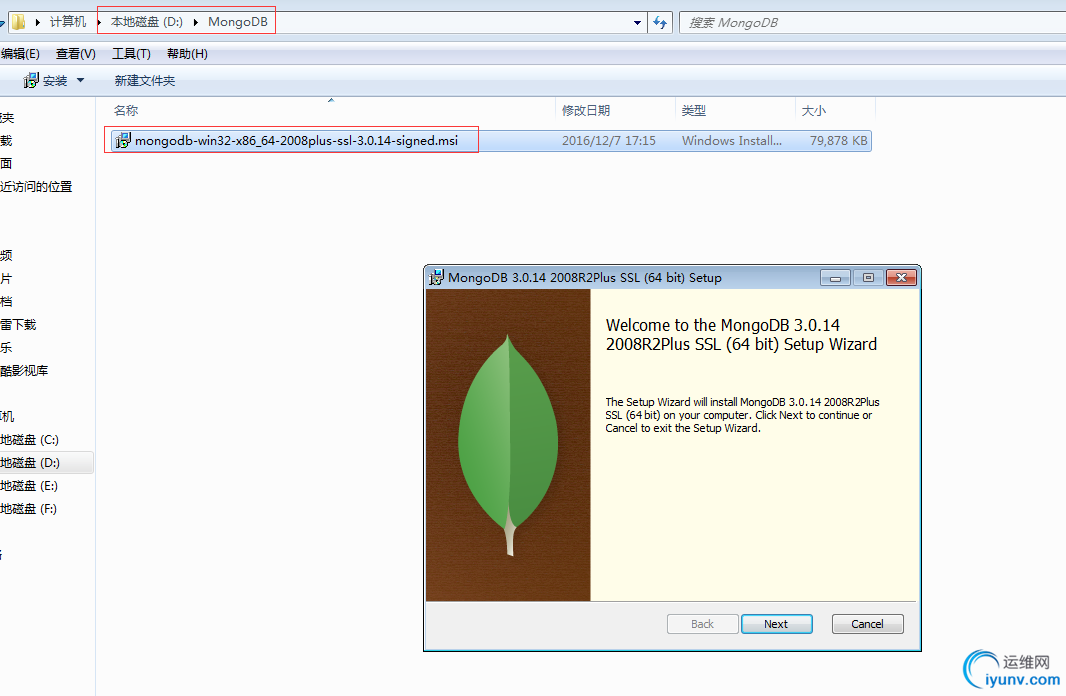Click the disabled Back button in setup

(x=702, y=624)
